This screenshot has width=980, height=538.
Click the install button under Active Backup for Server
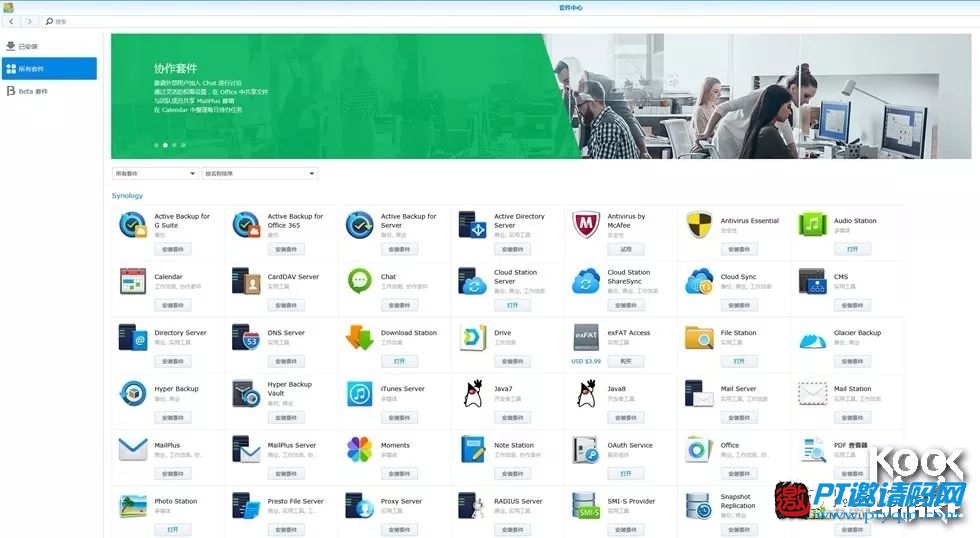point(399,249)
